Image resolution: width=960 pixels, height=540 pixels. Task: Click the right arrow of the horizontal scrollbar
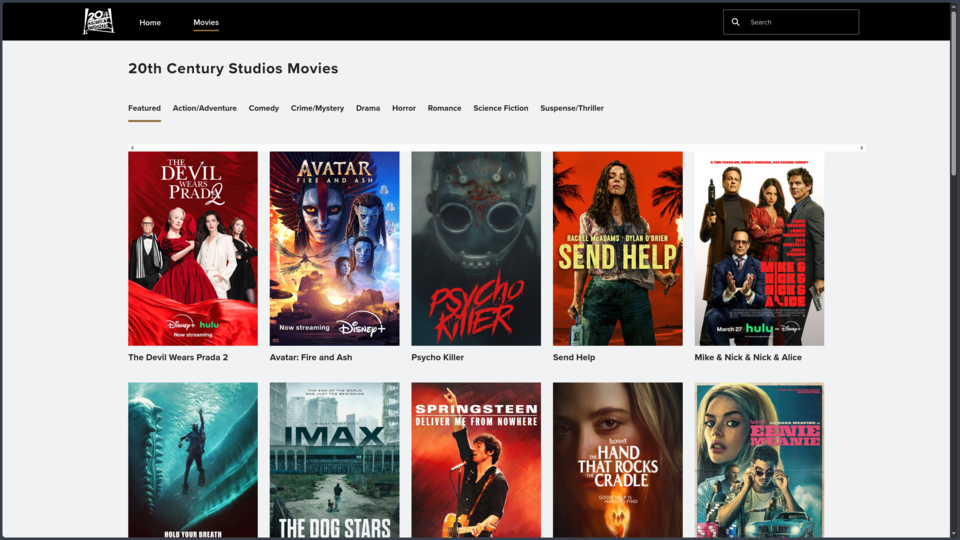coord(861,148)
